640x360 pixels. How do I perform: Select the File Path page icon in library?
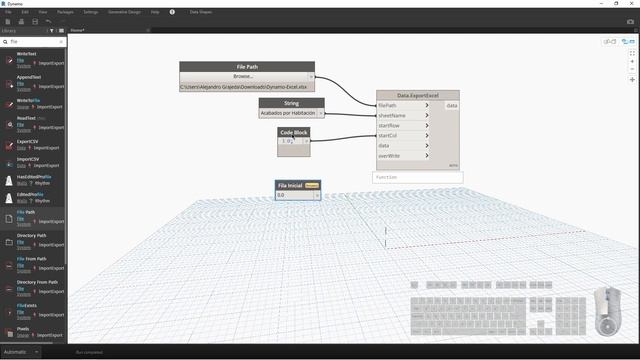coord(9,219)
